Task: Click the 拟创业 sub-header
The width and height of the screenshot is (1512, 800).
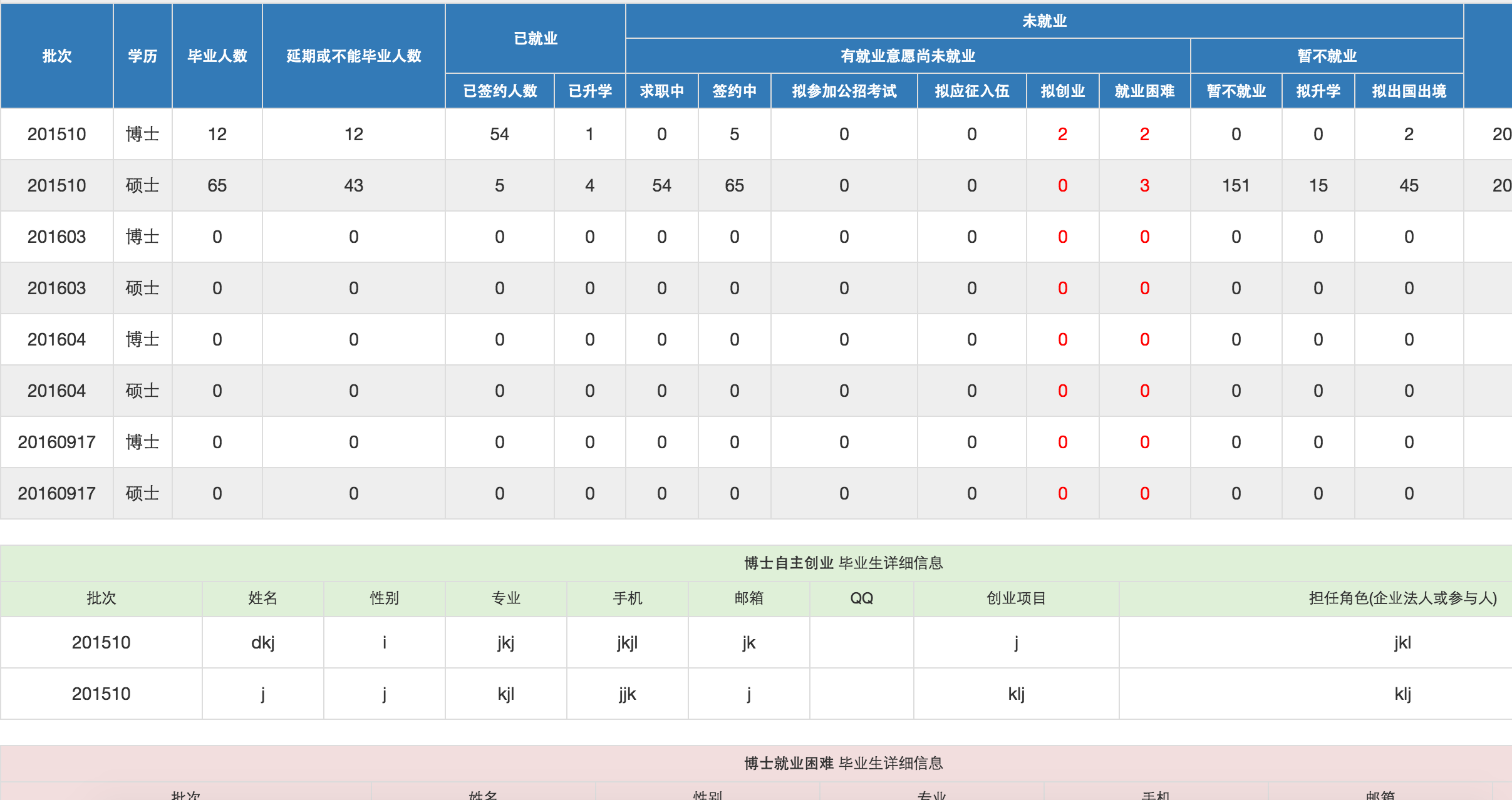Action: click(1063, 91)
